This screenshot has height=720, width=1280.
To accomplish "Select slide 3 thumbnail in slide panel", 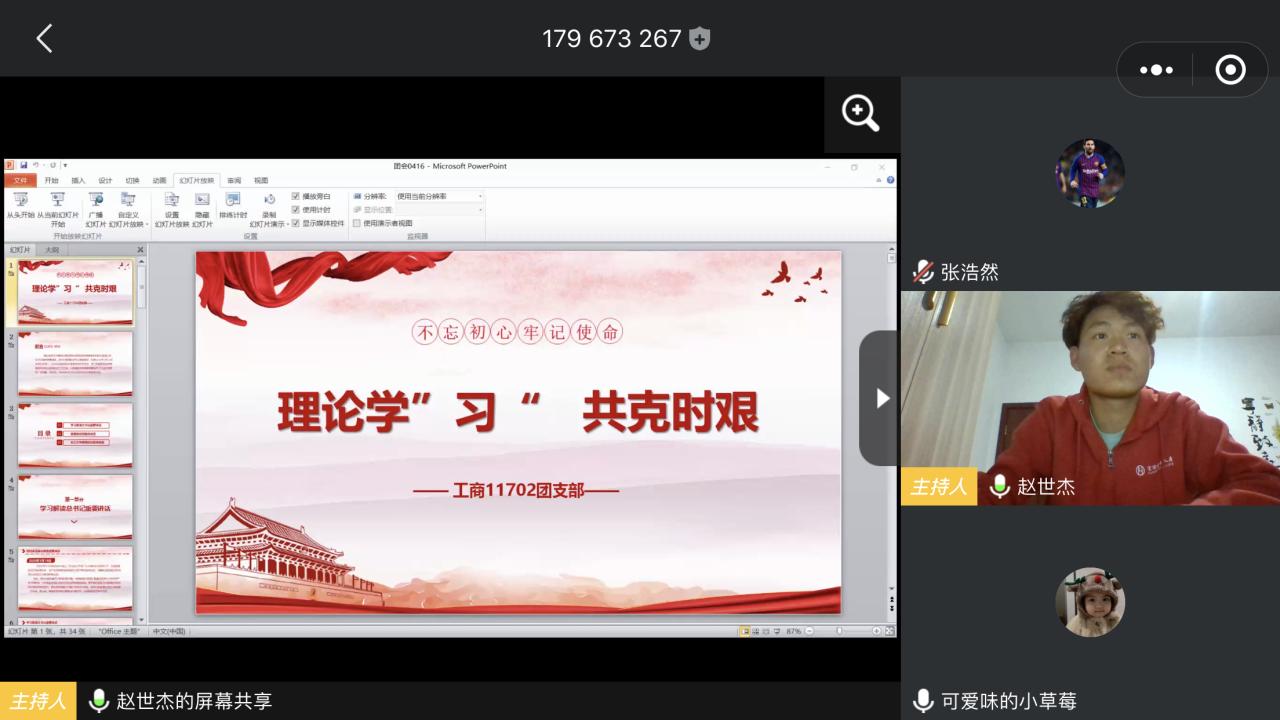I will [x=75, y=435].
